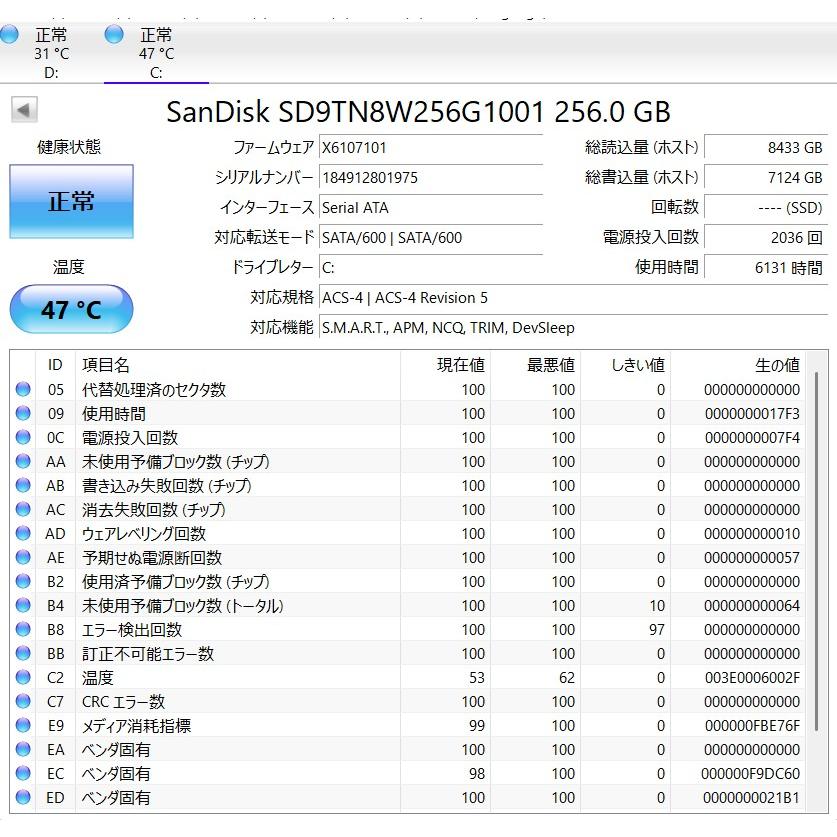837x837 pixels.
Task: Select the ウェアレベリング回数 row name
Action: click(144, 534)
